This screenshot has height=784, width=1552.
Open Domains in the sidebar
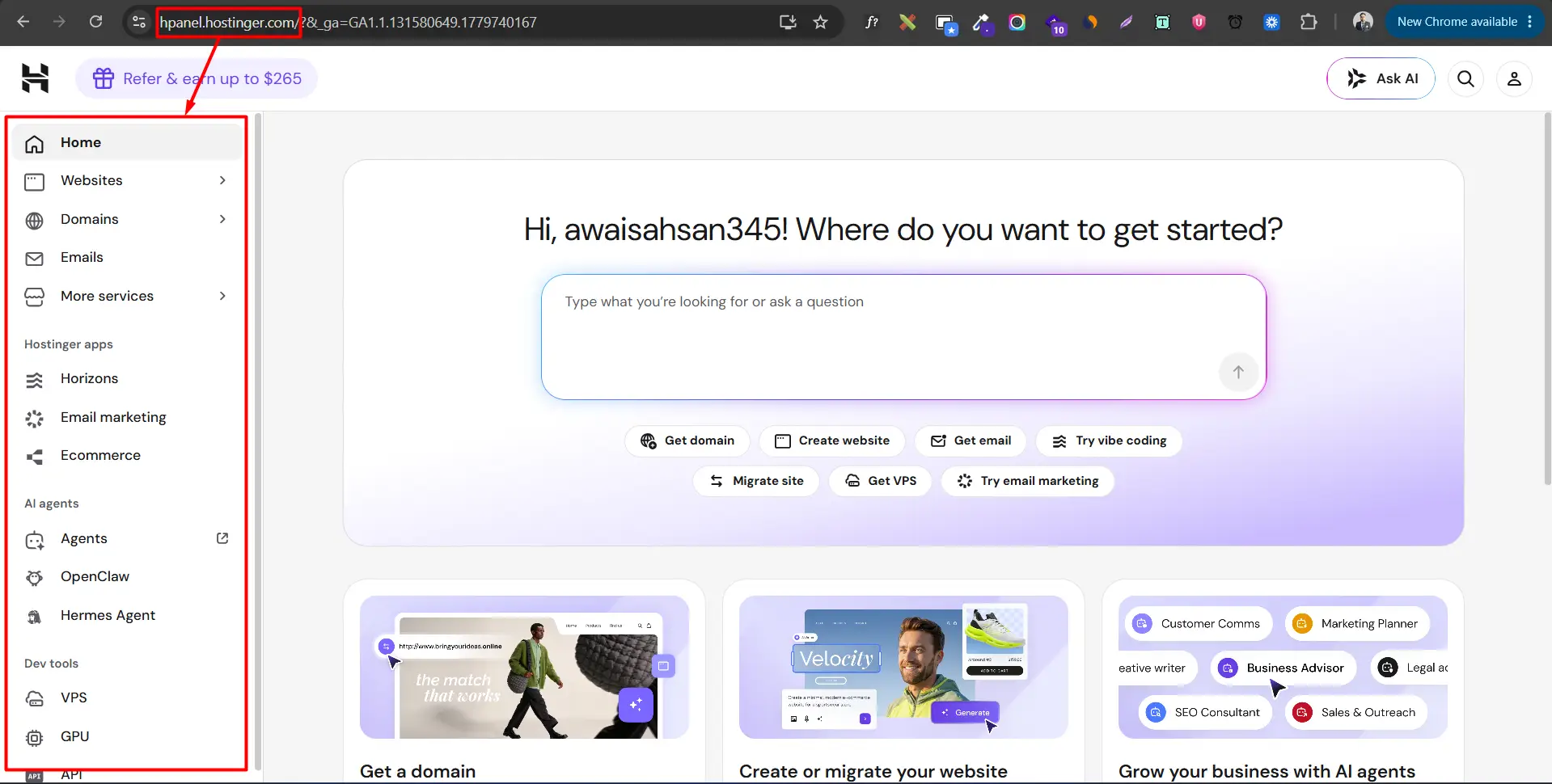tap(127, 219)
